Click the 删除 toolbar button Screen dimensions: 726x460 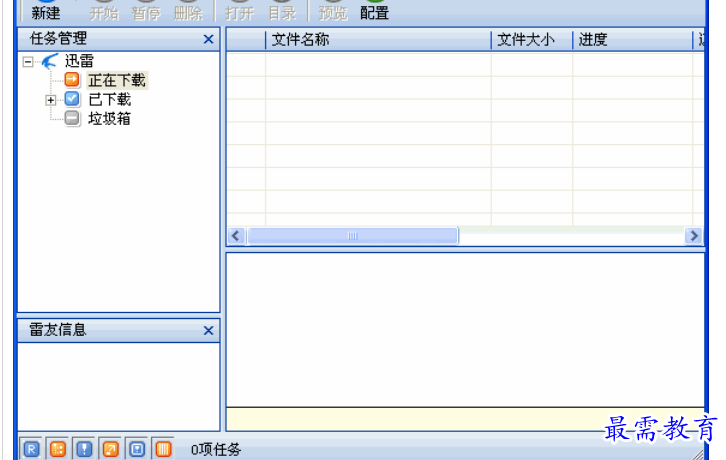click(x=188, y=11)
